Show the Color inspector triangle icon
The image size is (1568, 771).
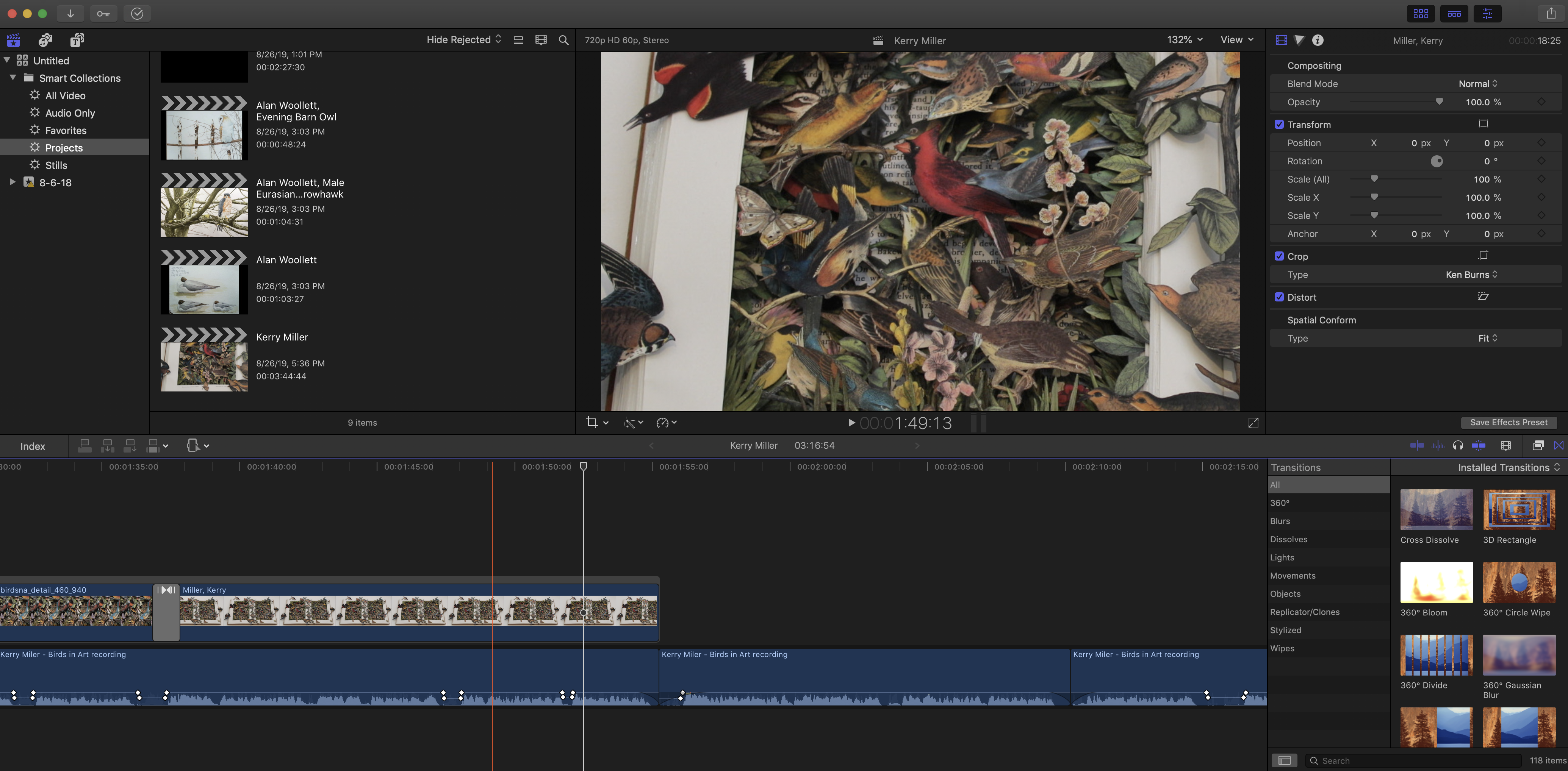pyautogui.click(x=1299, y=40)
